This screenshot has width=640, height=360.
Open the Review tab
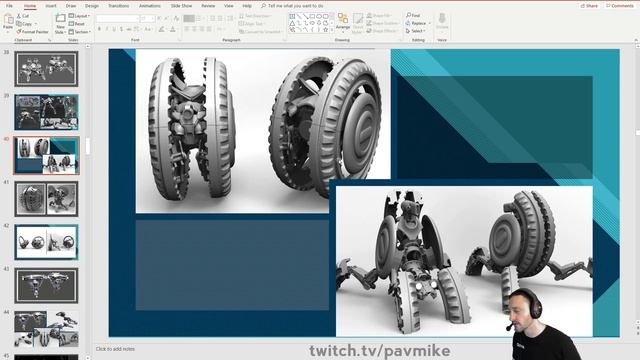coord(208,6)
